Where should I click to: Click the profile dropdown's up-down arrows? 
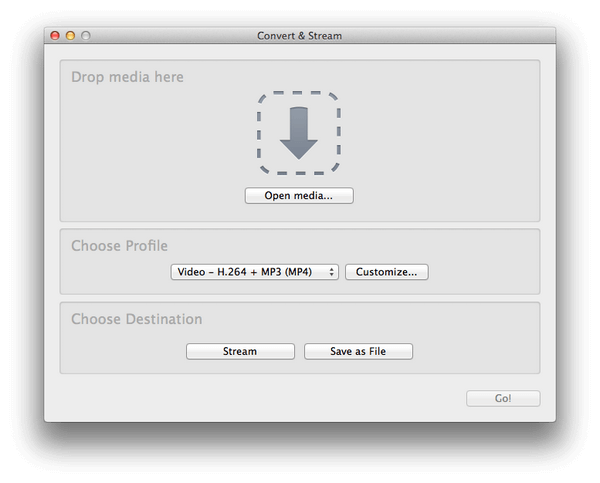click(331, 272)
